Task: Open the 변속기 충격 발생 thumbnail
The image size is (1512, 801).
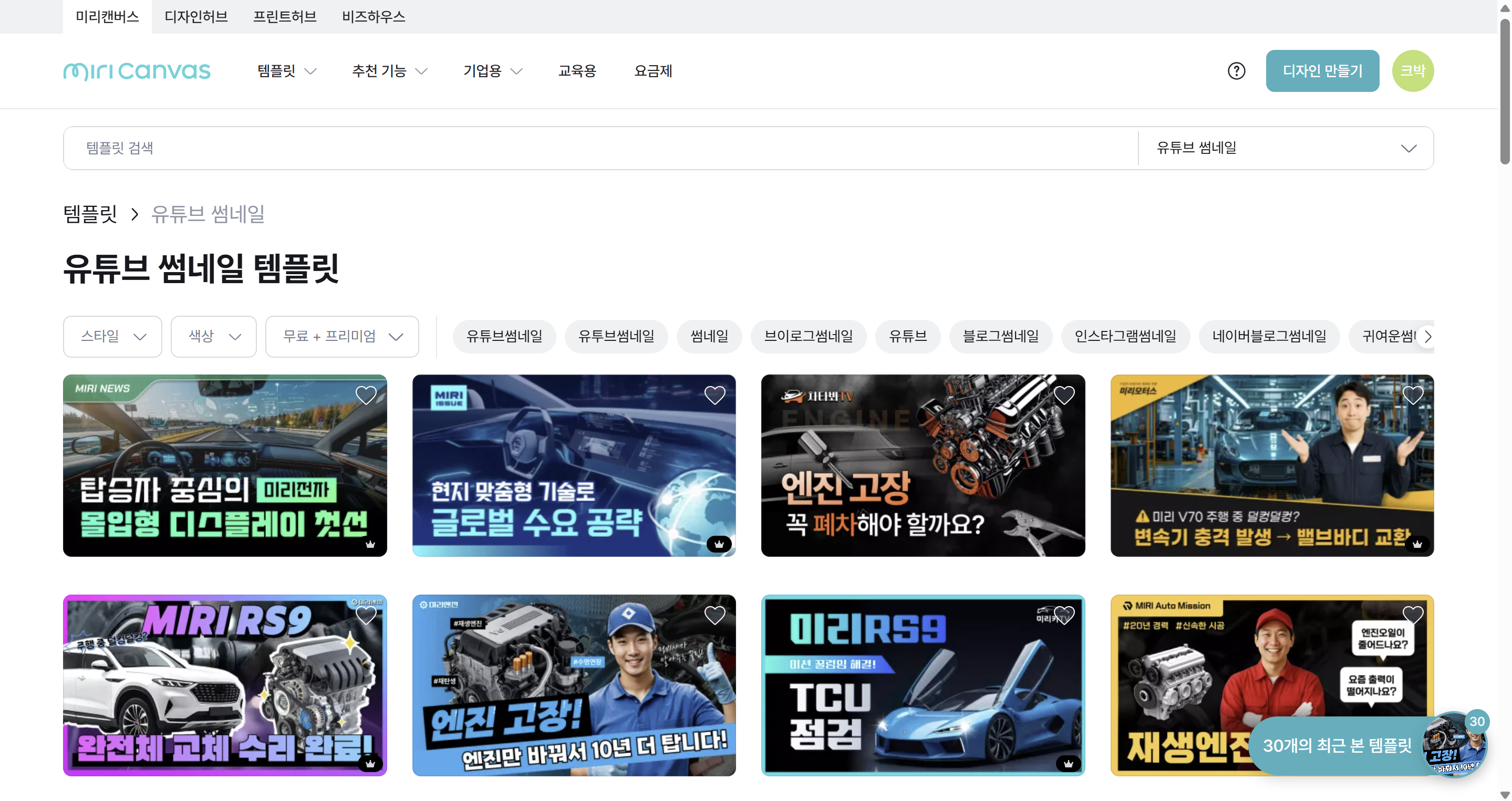Action: coord(1272,465)
